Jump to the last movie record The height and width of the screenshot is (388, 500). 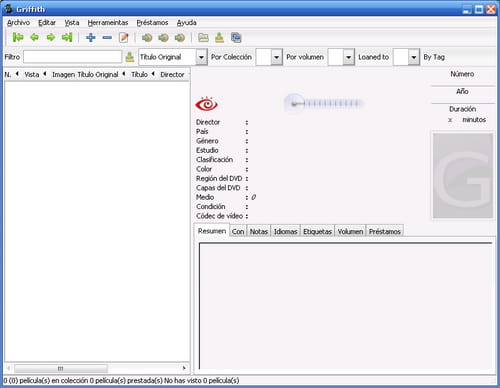[67, 37]
